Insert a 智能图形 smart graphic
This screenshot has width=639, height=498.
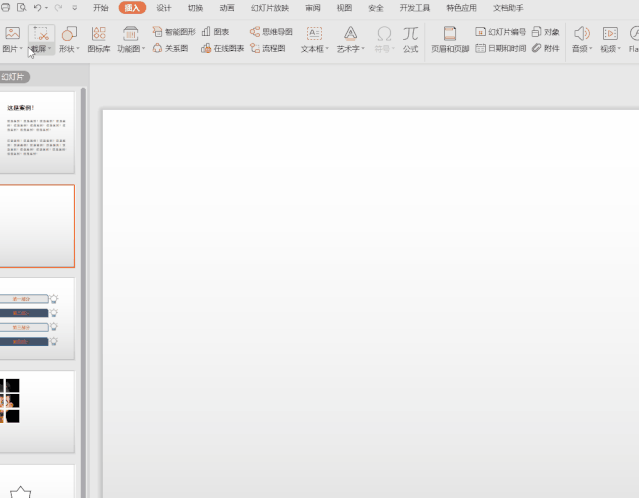(x=174, y=32)
